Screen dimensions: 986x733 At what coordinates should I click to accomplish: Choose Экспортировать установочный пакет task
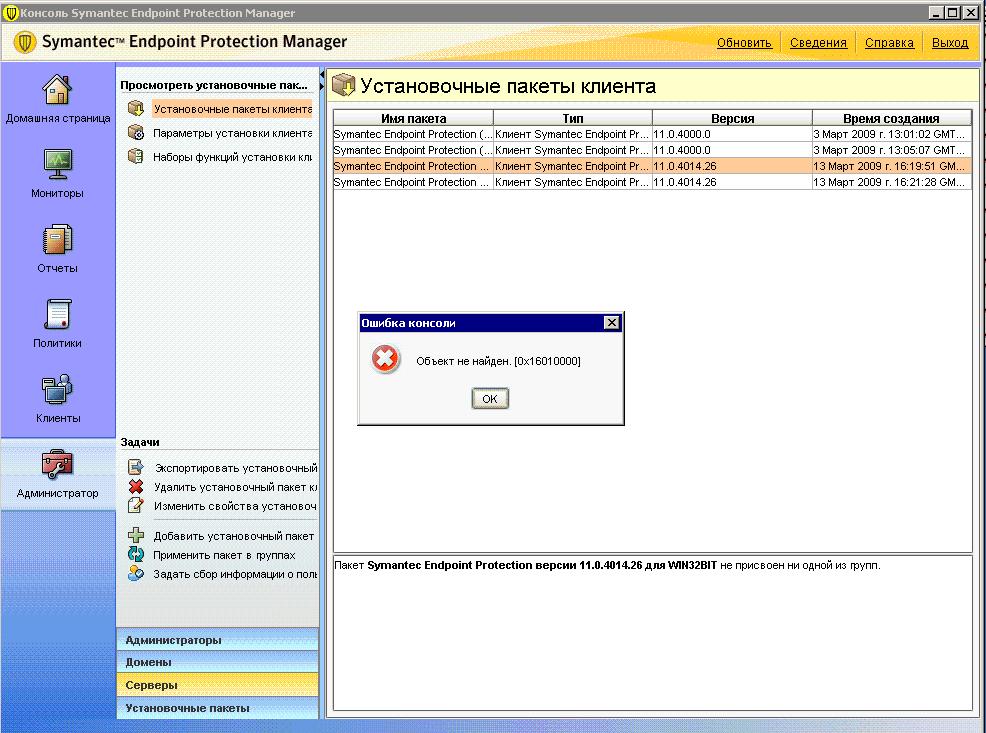point(236,468)
